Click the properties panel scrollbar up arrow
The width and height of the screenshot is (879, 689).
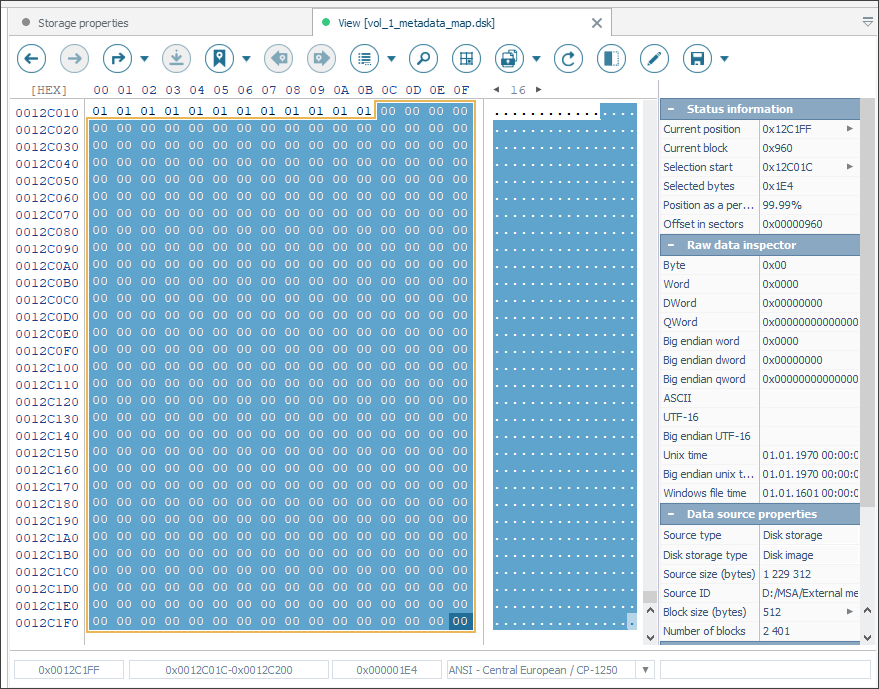point(868,611)
